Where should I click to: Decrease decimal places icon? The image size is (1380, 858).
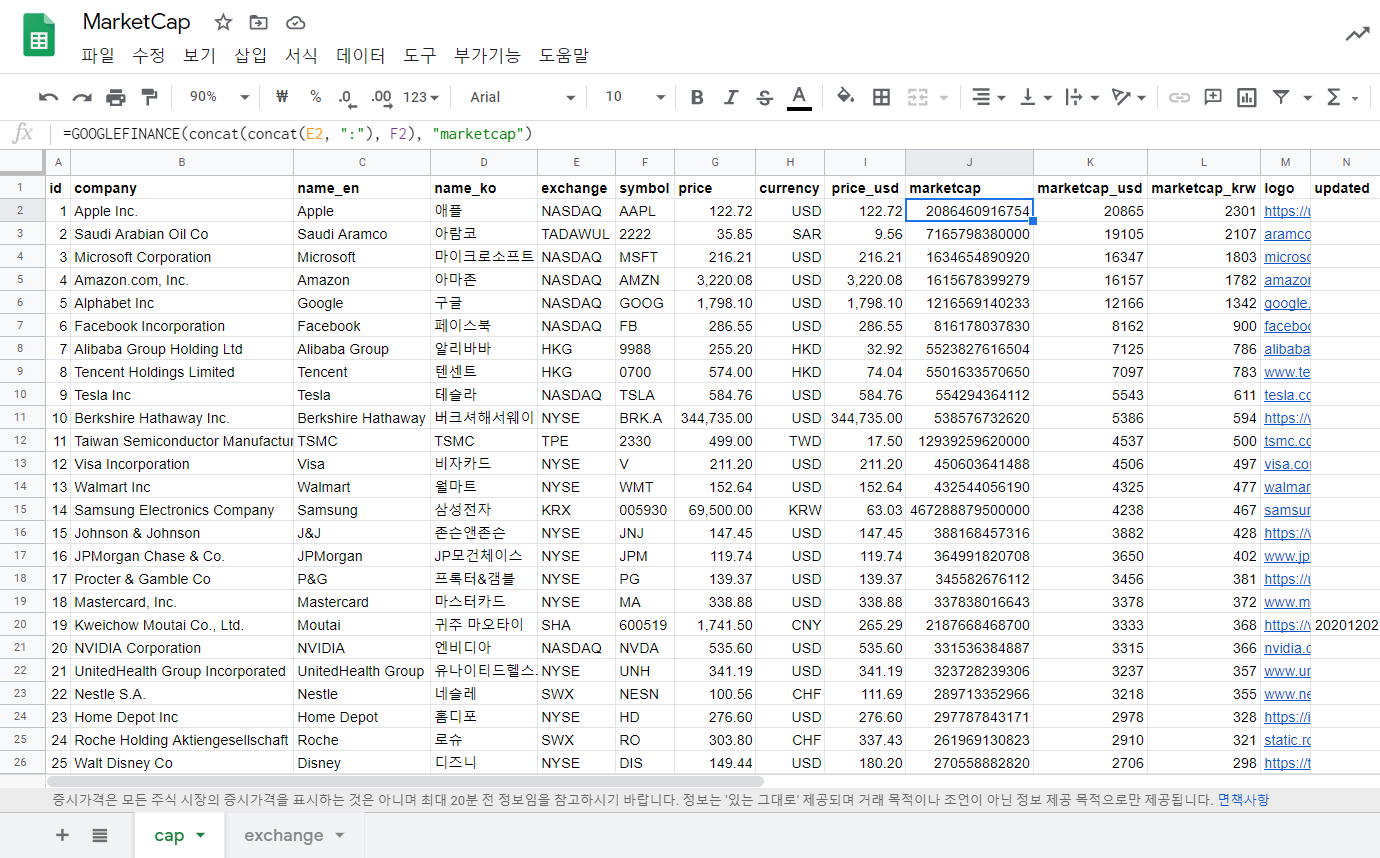click(347, 97)
